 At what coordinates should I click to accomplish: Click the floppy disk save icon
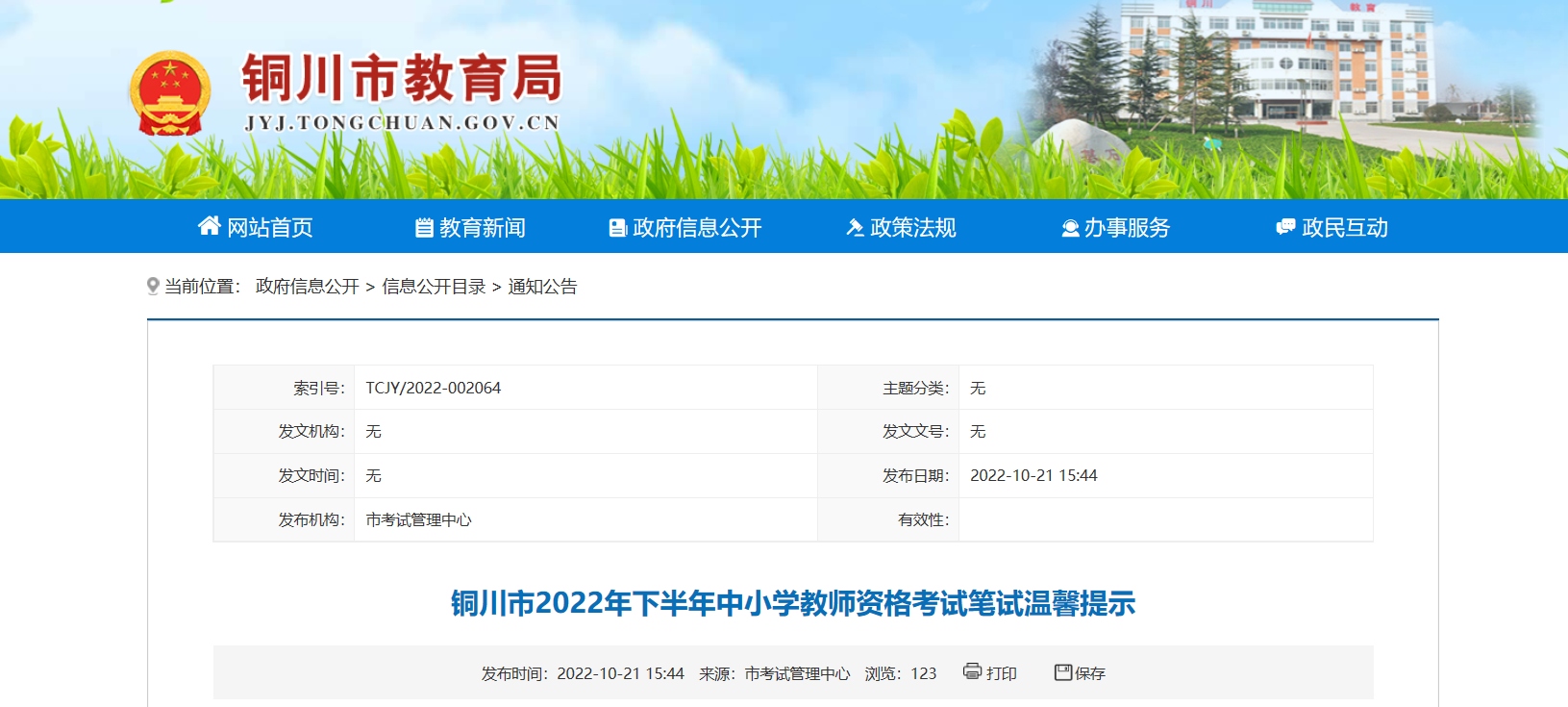[1063, 672]
